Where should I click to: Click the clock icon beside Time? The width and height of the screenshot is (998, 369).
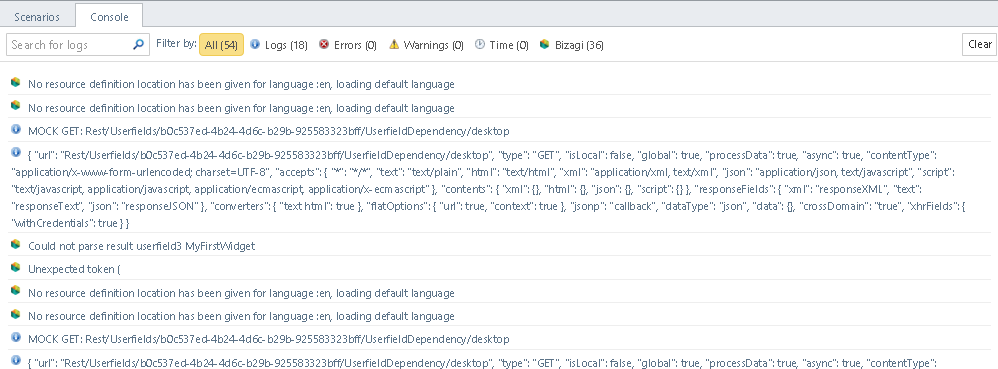click(x=480, y=44)
